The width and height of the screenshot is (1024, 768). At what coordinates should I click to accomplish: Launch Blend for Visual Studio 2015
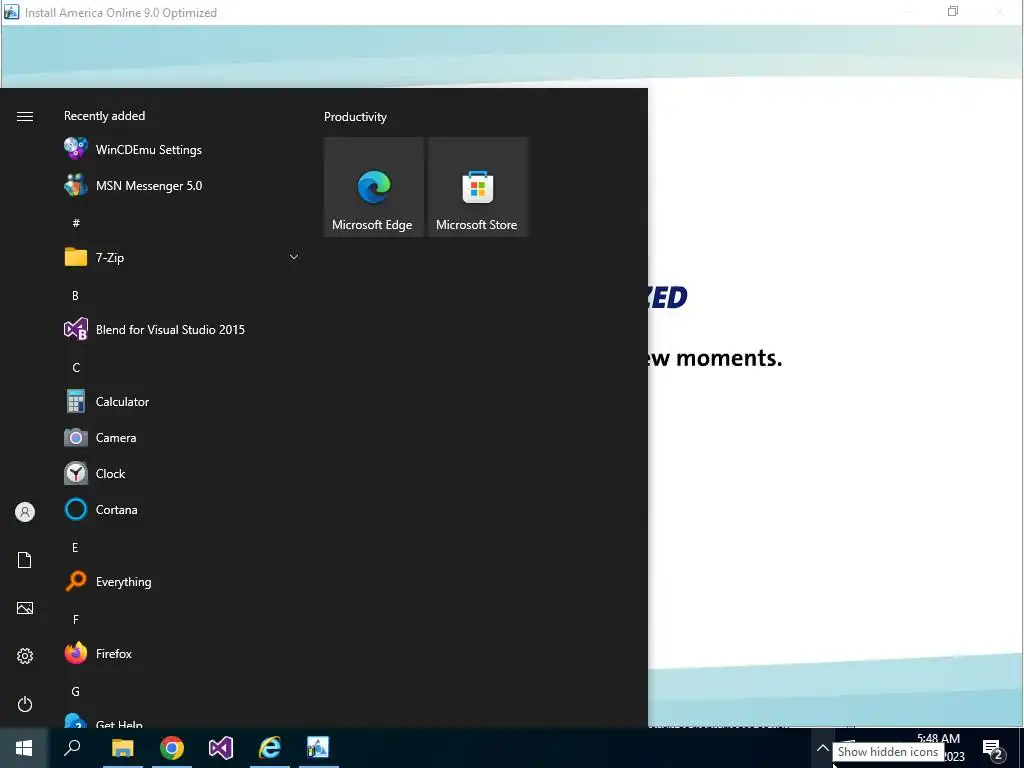(x=182, y=330)
